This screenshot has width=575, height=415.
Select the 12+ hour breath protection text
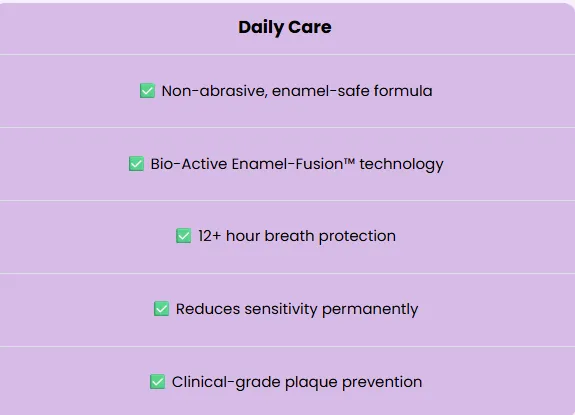(x=297, y=236)
